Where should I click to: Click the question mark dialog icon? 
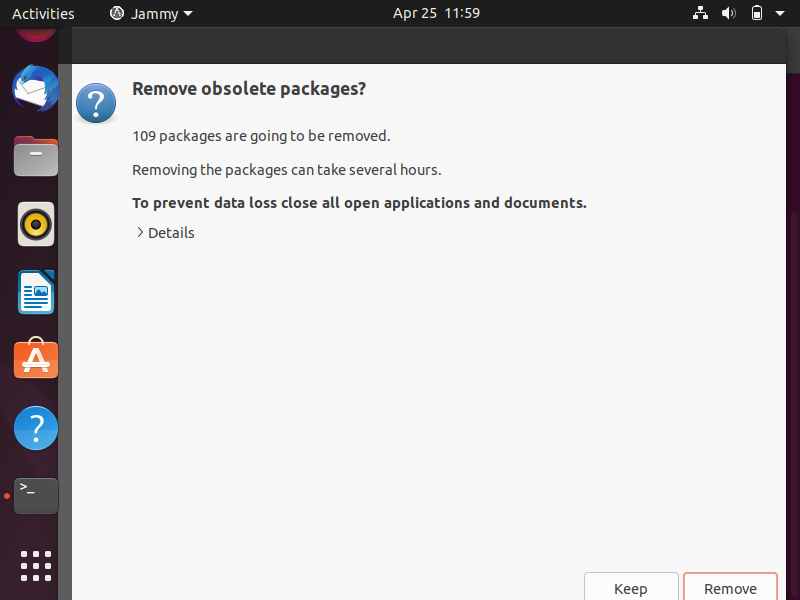96,103
